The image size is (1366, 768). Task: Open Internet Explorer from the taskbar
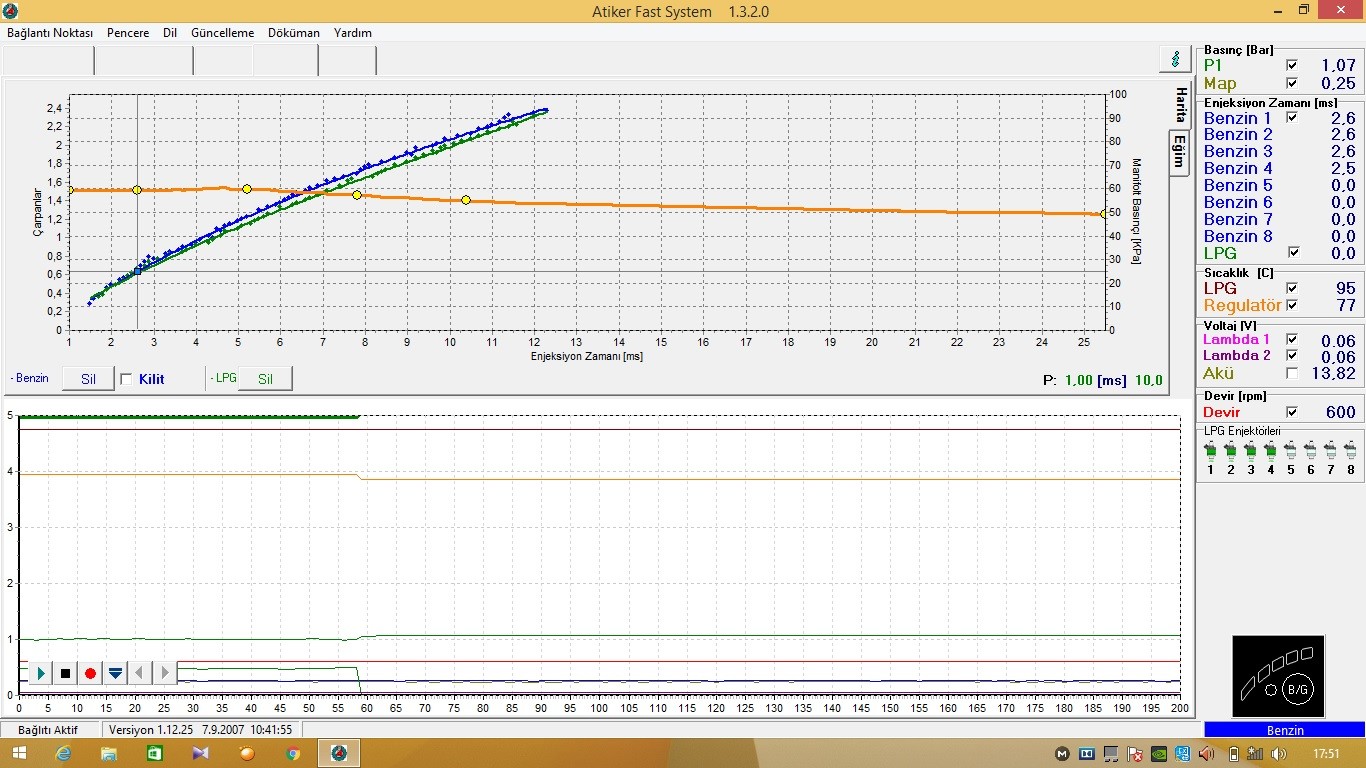point(64,753)
